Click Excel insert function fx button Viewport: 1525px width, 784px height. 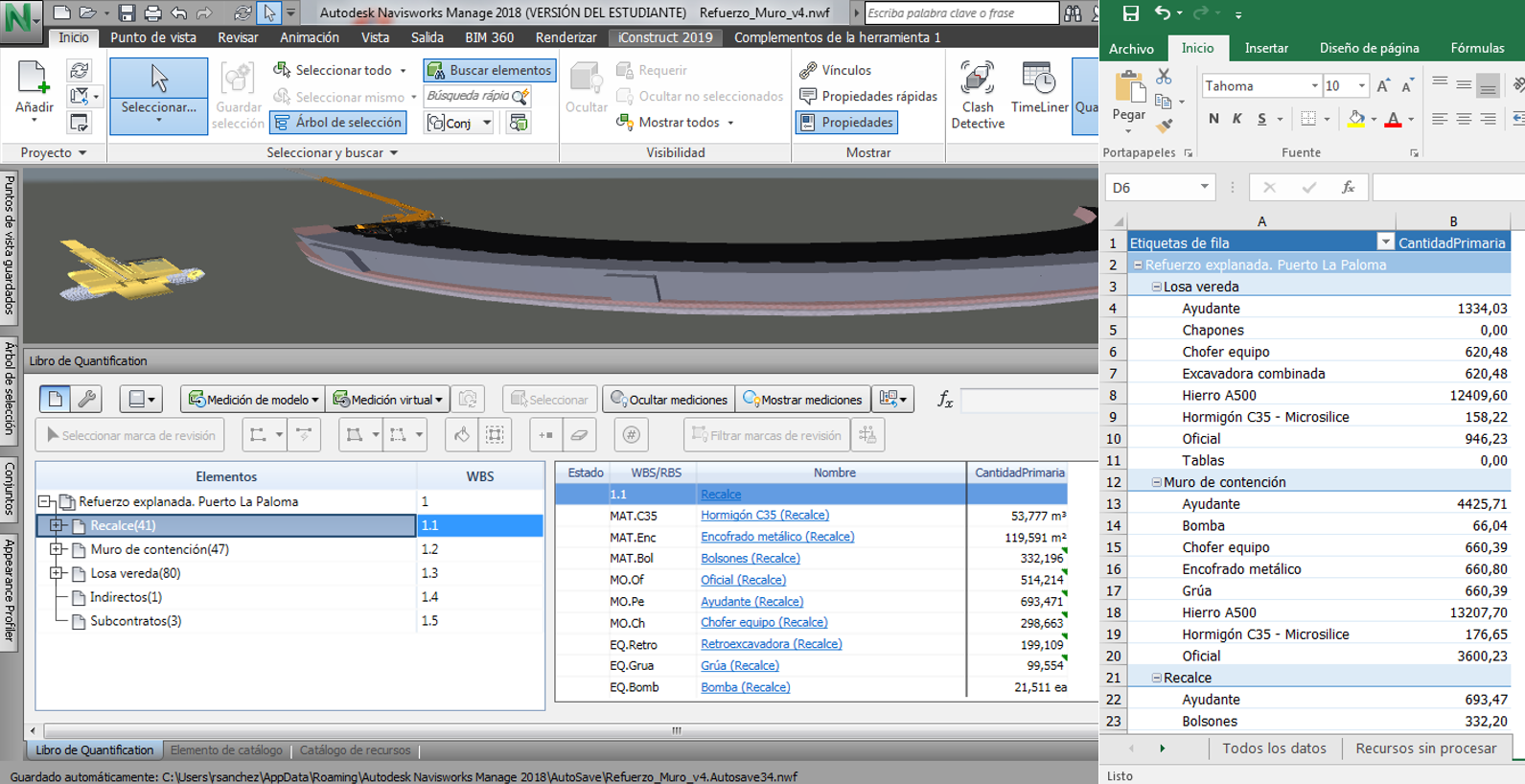point(1348,188)
